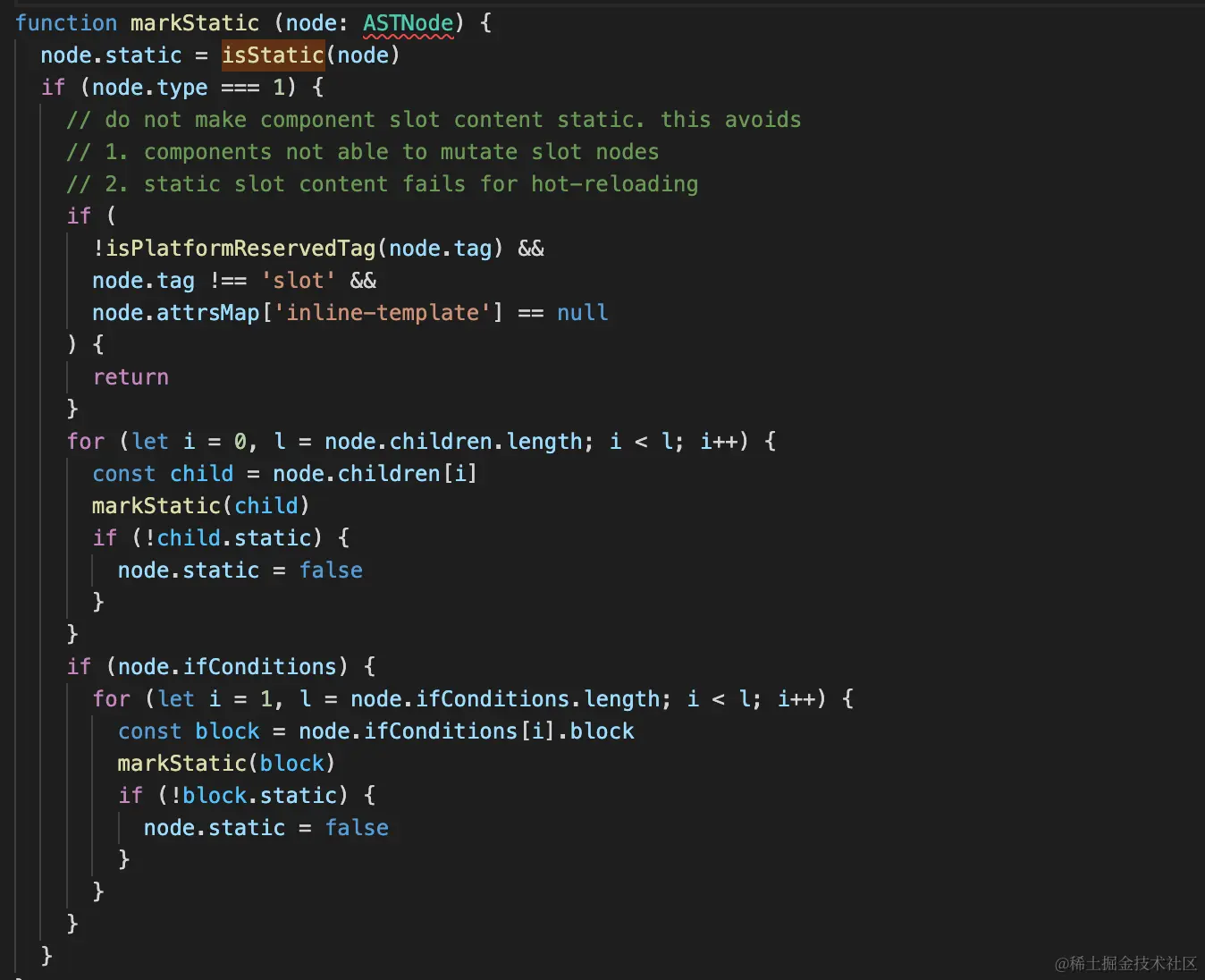
Task: Click the 'inline-template' string literal
Action: click(383, 312)
